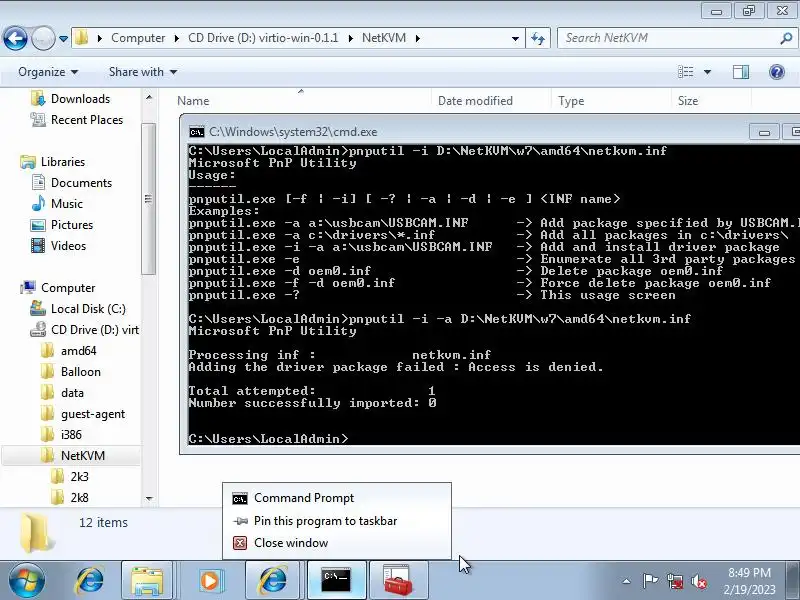Open Windows Explorer taskbar icon
This screenshot has height=600, width=800.
(x=147, y=581)
